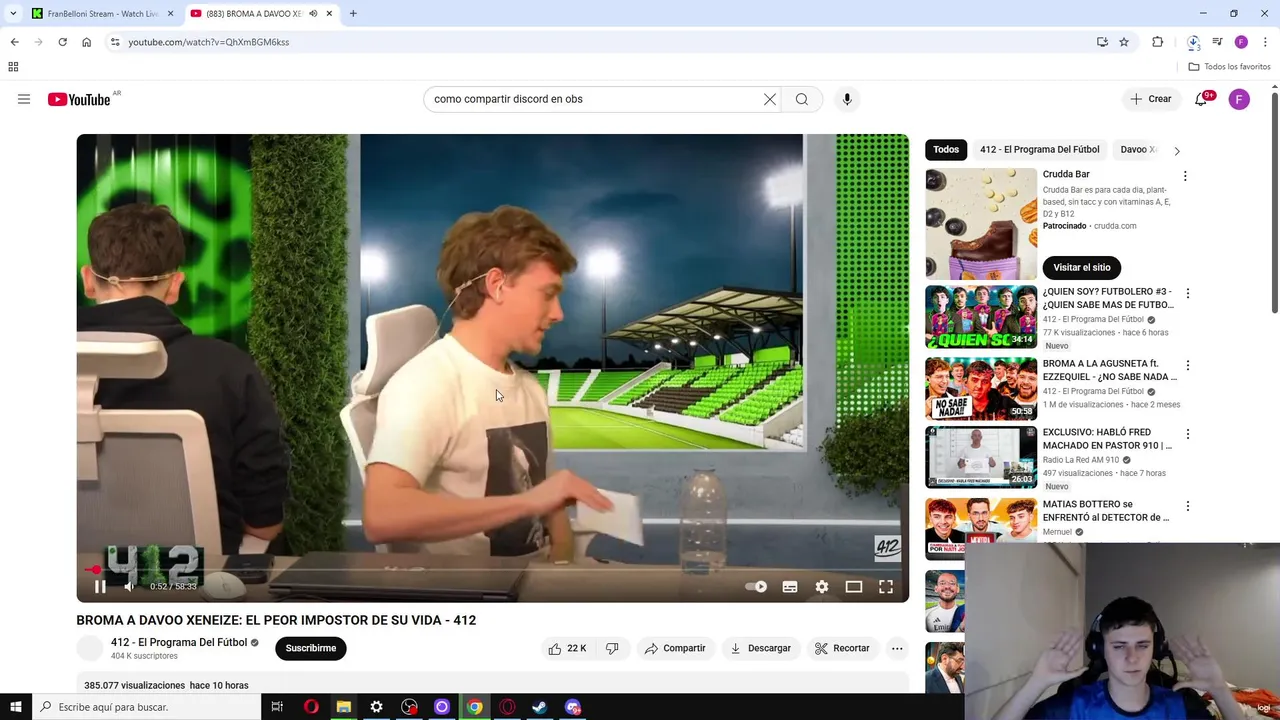This screenshot has width=1280, height=720.
Task: Open the Chrome three-dot menu
Action: tap(1266, 42)
